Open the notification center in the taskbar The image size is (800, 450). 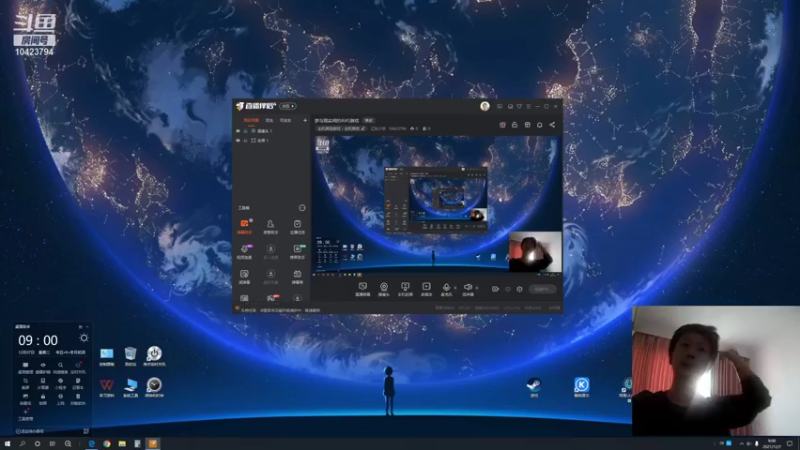790,444
